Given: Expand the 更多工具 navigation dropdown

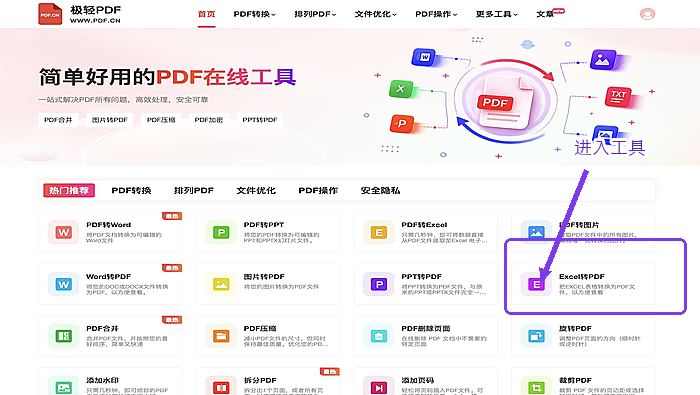Looking at the screenshot, I should point(497,14).
